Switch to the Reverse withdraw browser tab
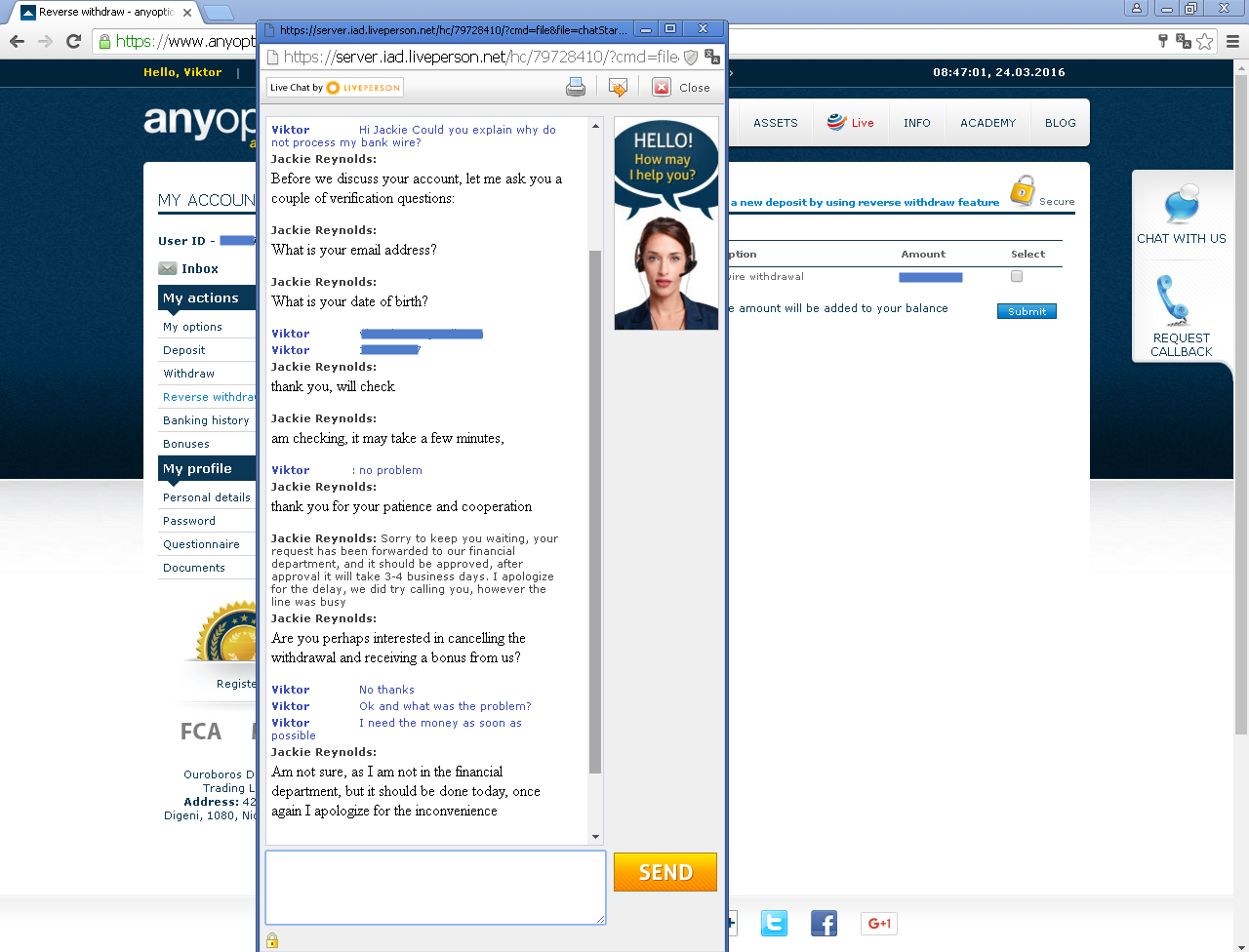 pos(105,12)
